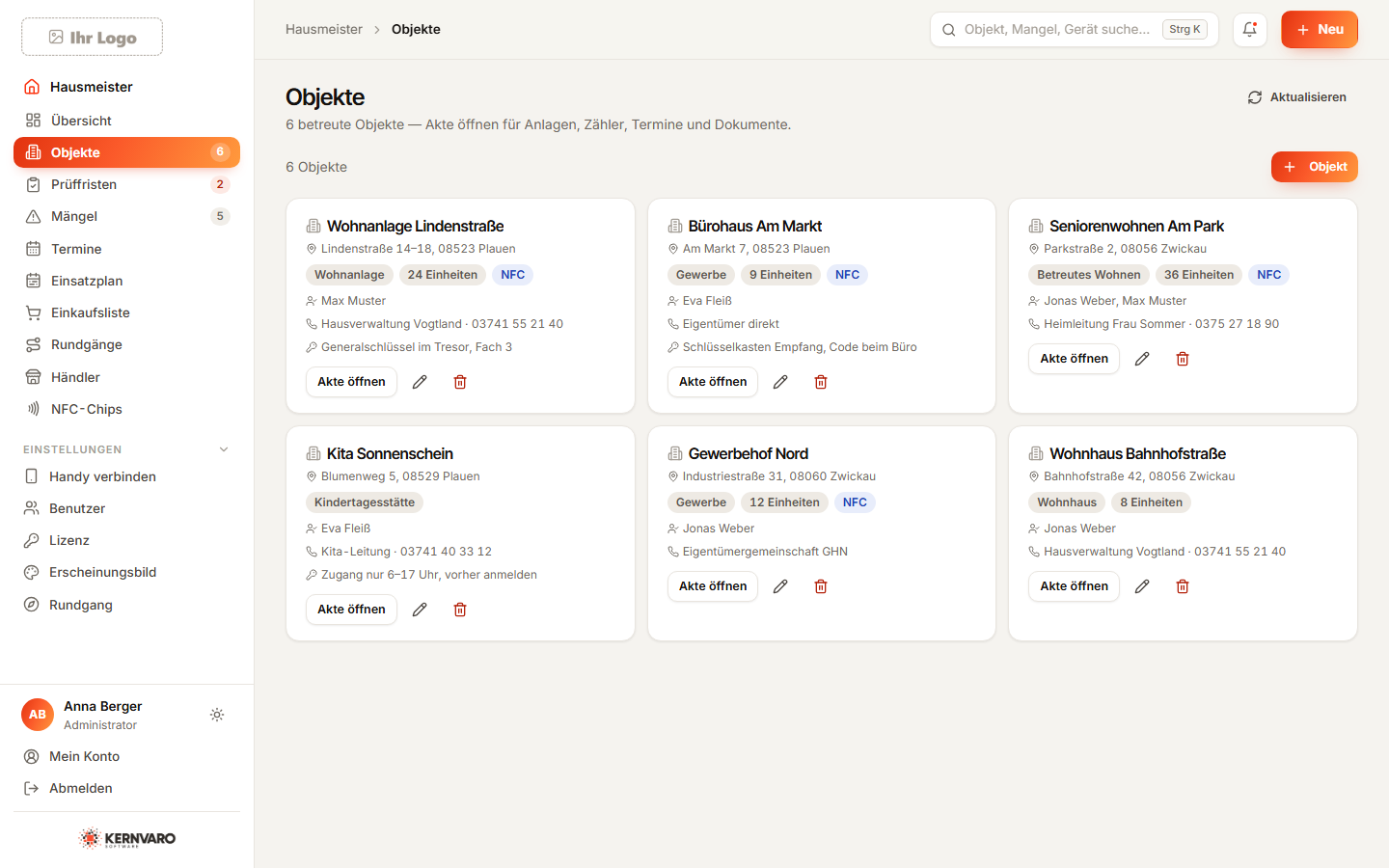Viewport: 1389px width, 868px height.
Task: Open Rundgang settings entry
Action: [126, 605]
